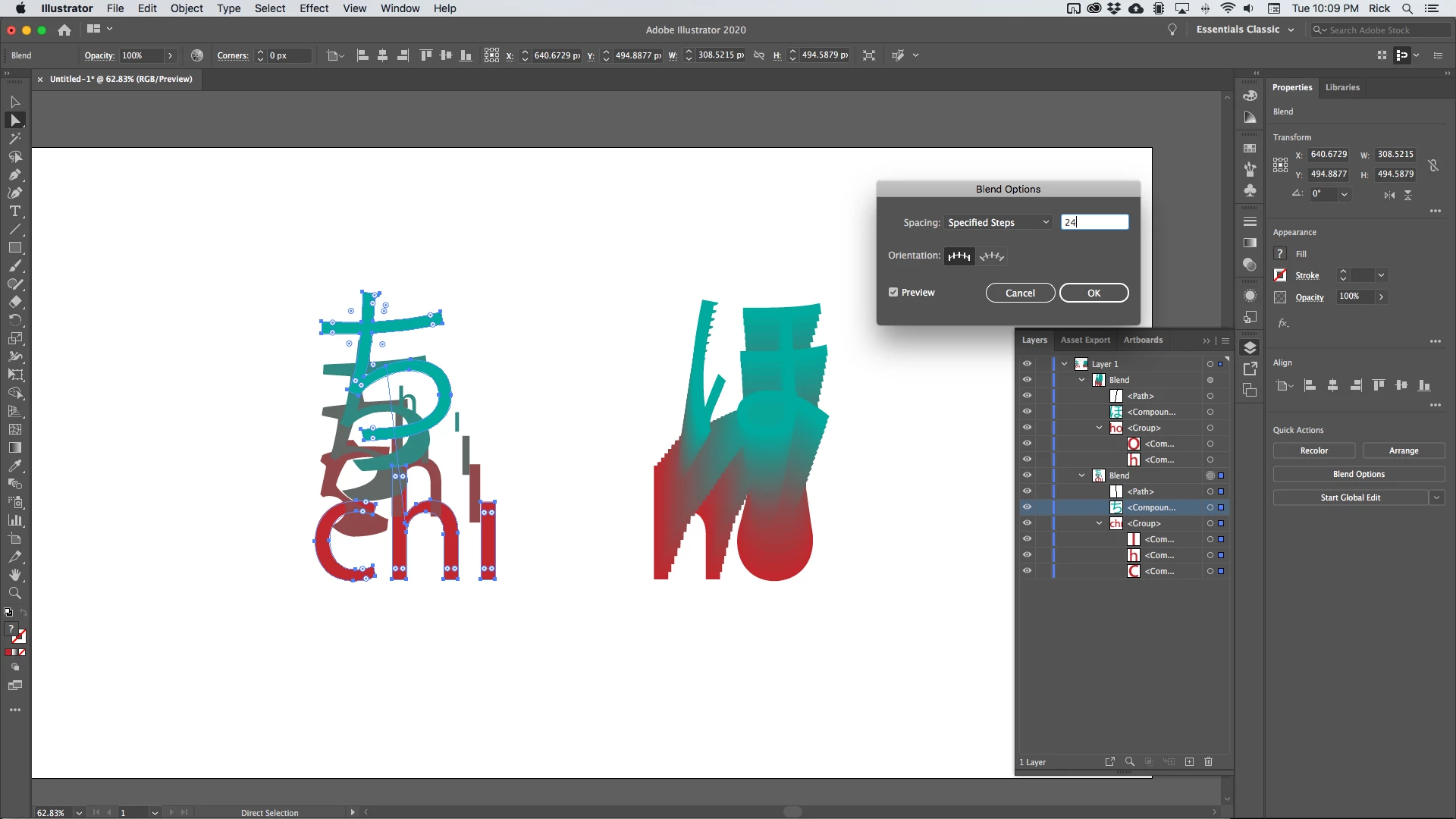
Task: Pick the Eyedropper tool
Action: tap(14, 466)
